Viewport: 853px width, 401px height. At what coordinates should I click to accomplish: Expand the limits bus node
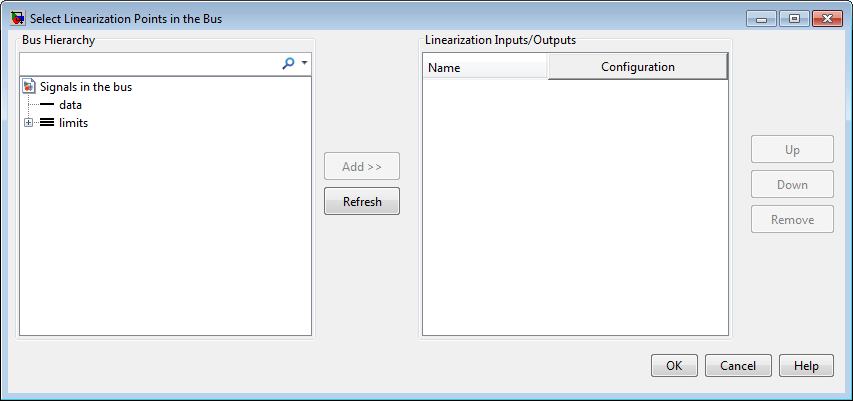[28, 123]
